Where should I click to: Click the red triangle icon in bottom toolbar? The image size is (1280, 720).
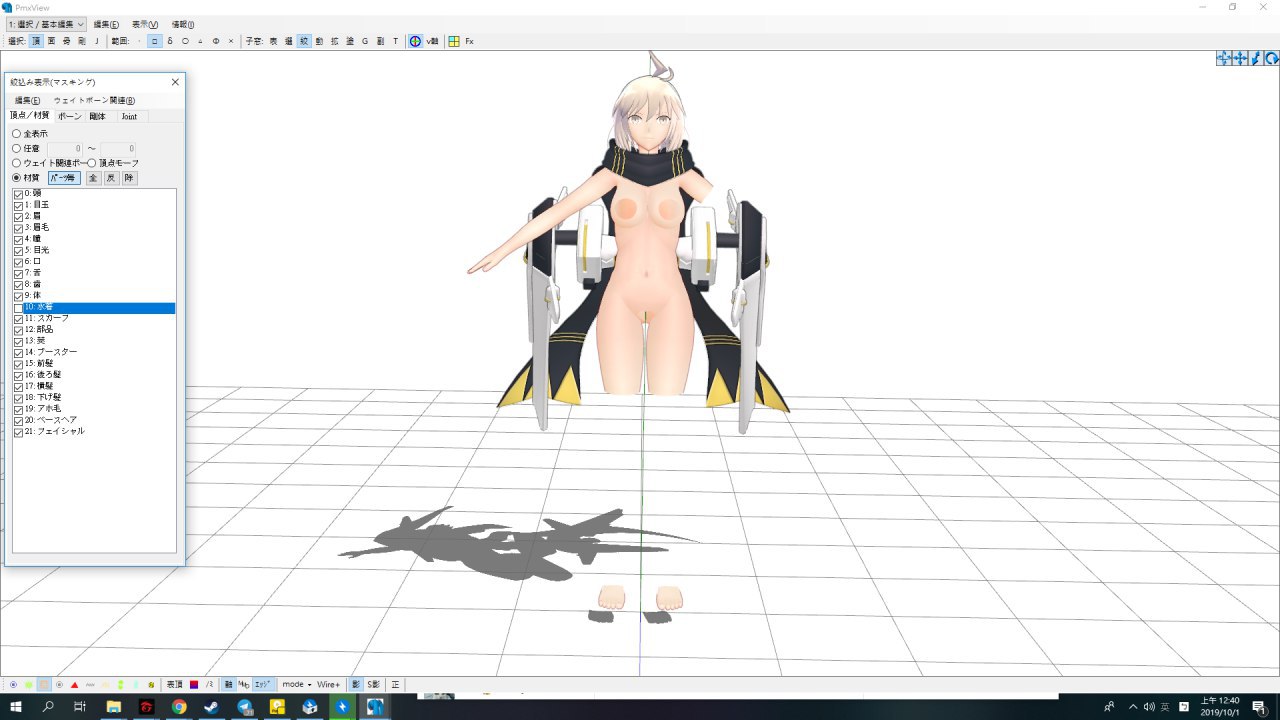tap(74, 685)
